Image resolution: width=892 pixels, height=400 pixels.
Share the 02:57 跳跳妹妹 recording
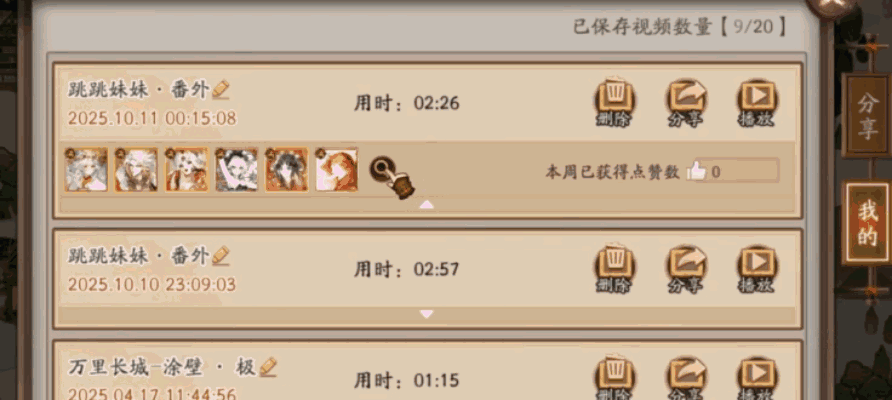pos(687,269)
